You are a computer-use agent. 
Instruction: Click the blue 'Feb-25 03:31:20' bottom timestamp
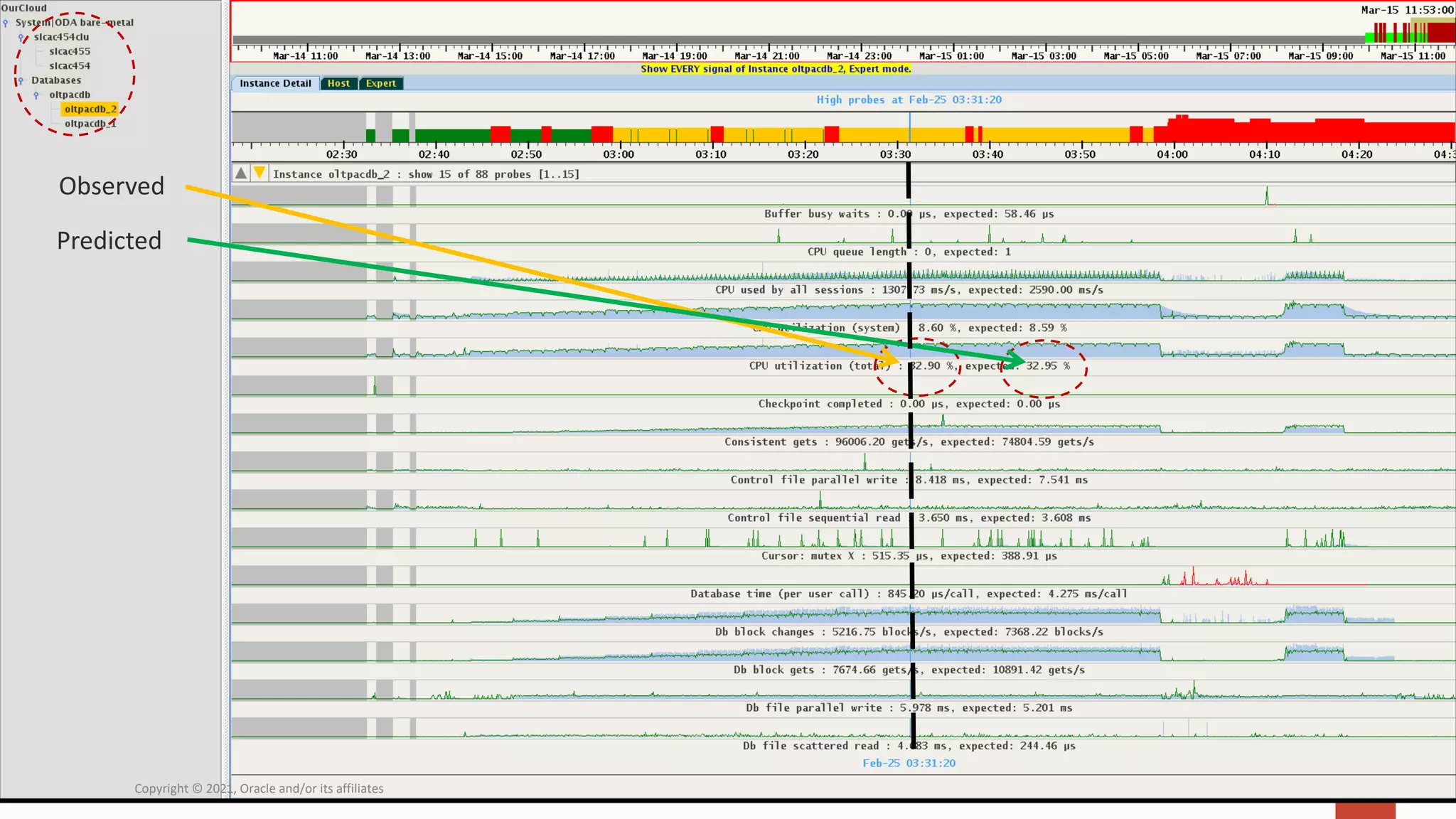pyautogui.click(x=909, y=763)
